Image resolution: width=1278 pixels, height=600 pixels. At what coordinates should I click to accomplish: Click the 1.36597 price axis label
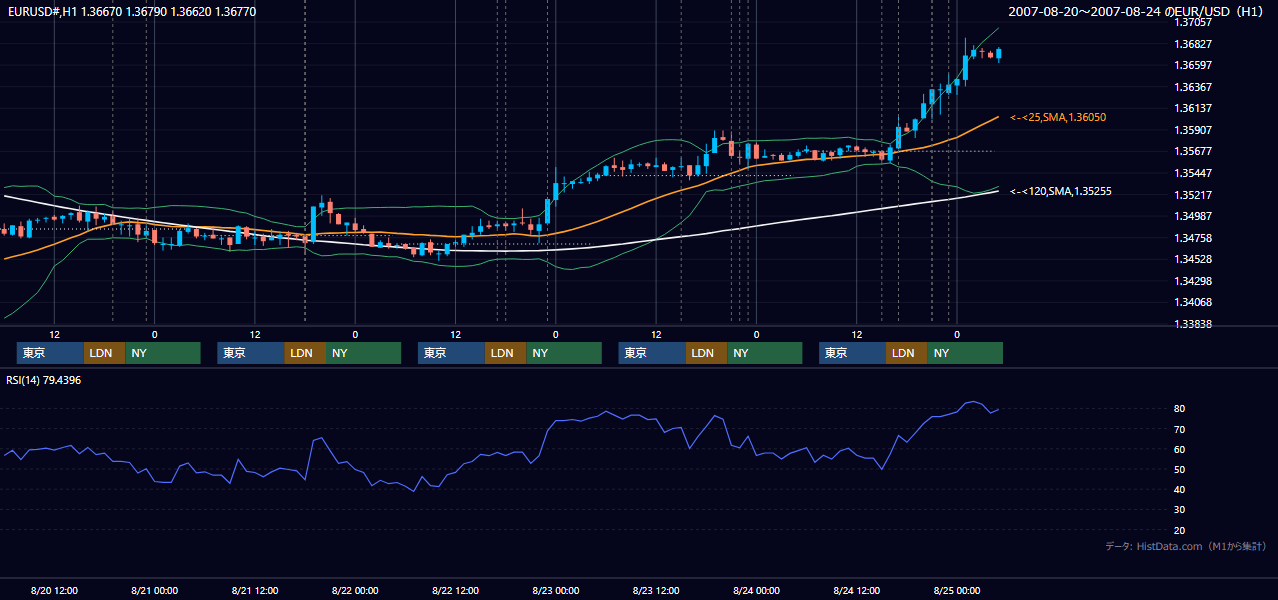(1193, 65)
